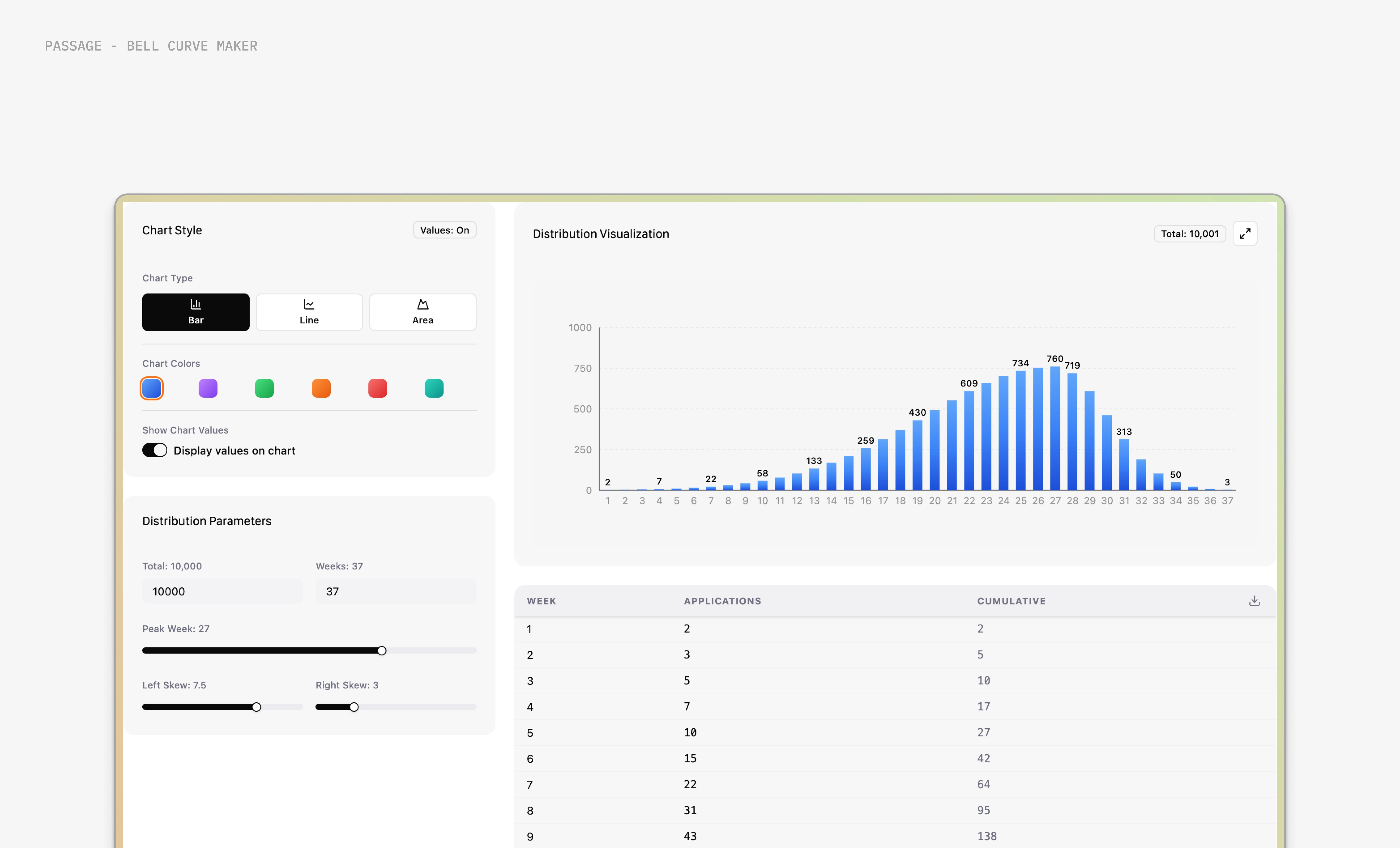Select the Area chart type
The image size is (1400, 848).
click(422, 312)
